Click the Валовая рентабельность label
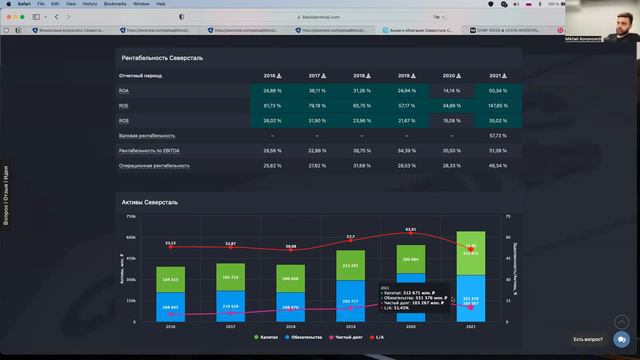This screenshot has width=640, height=360. (x=147, y=136)
